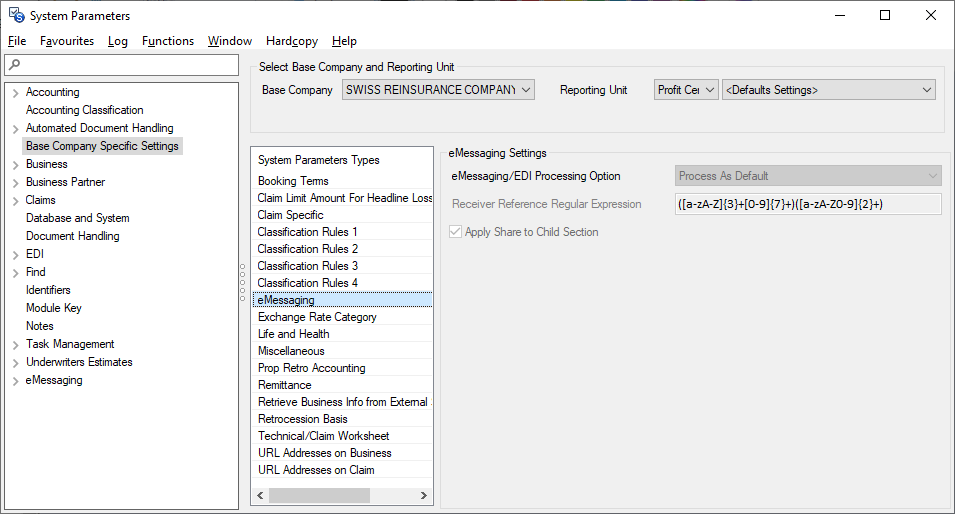This screenshot has height=514, width=955.
Task: Click right arrow of list horizontal scrollbar
Action: tap(424, 496)
